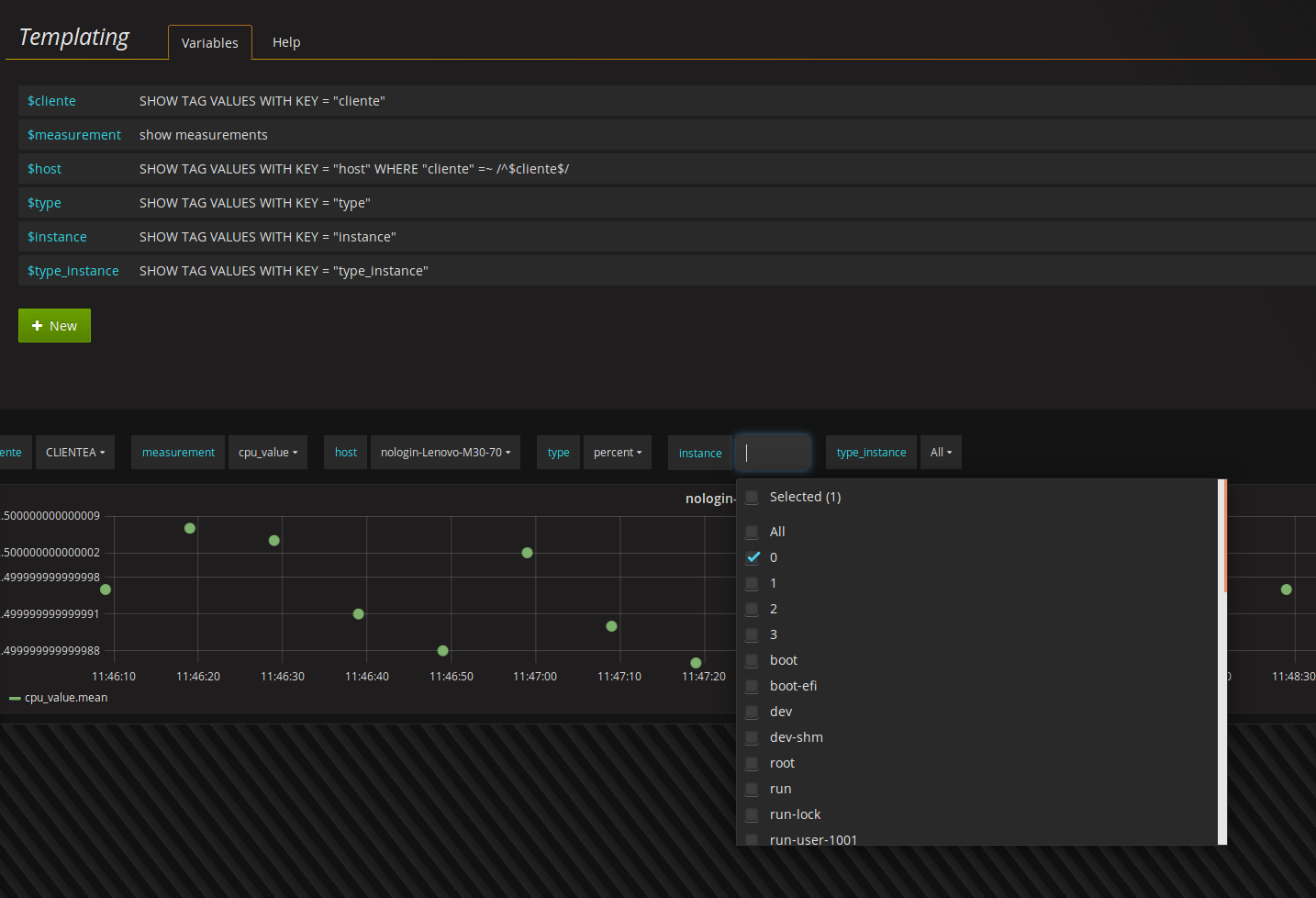The width and height of the screenshot is (1316, 898).
Task: Open the percent type dropdown
Action: click(617, 453)
